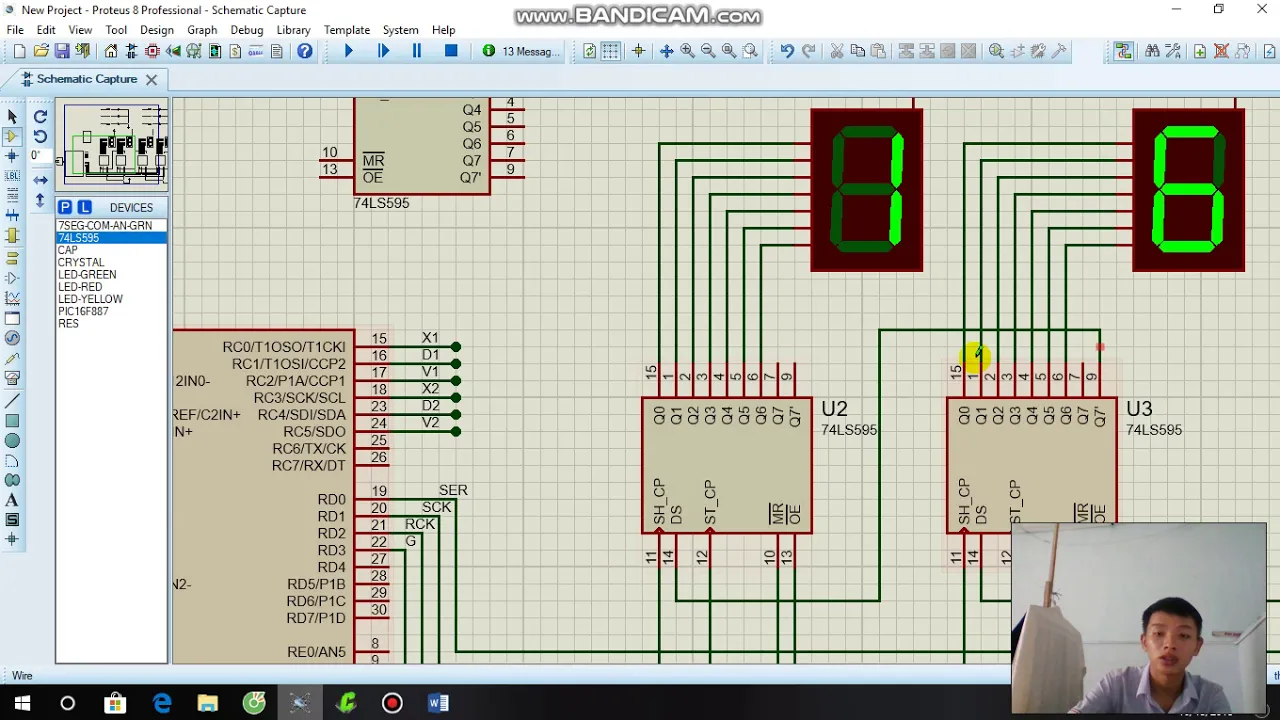Open the File menu
The width and height of the screenshot is (1280, 720).
15,30
